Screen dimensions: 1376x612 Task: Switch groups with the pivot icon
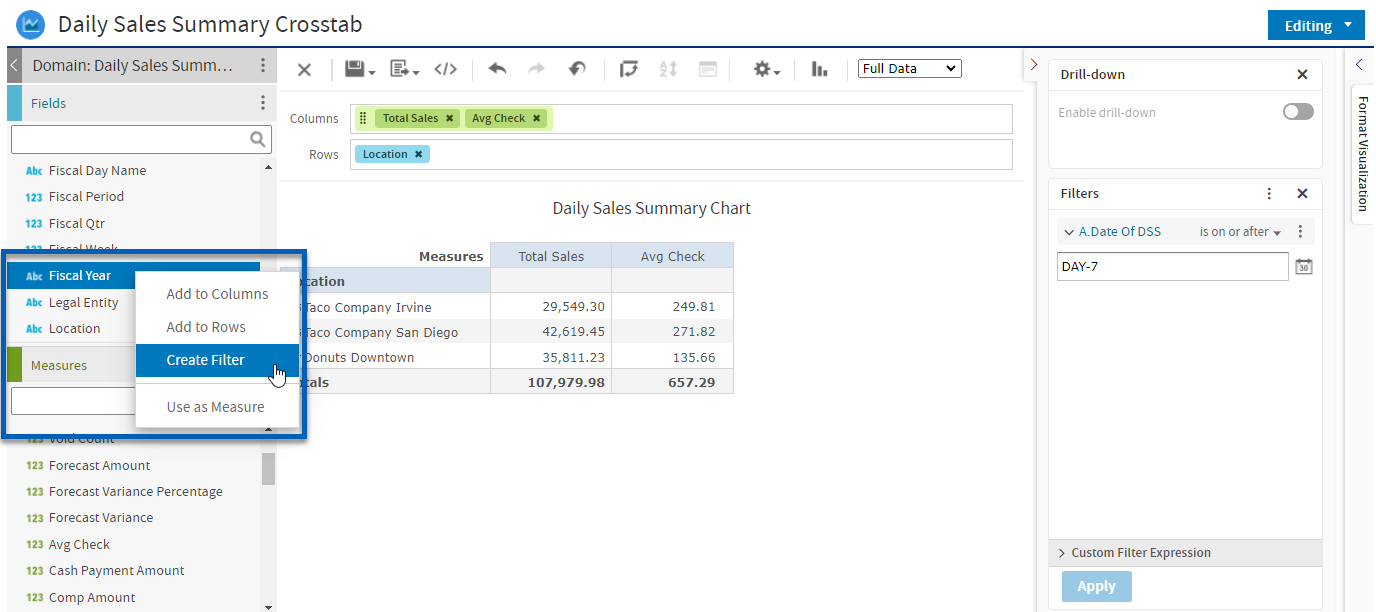[x=629, y=69]
